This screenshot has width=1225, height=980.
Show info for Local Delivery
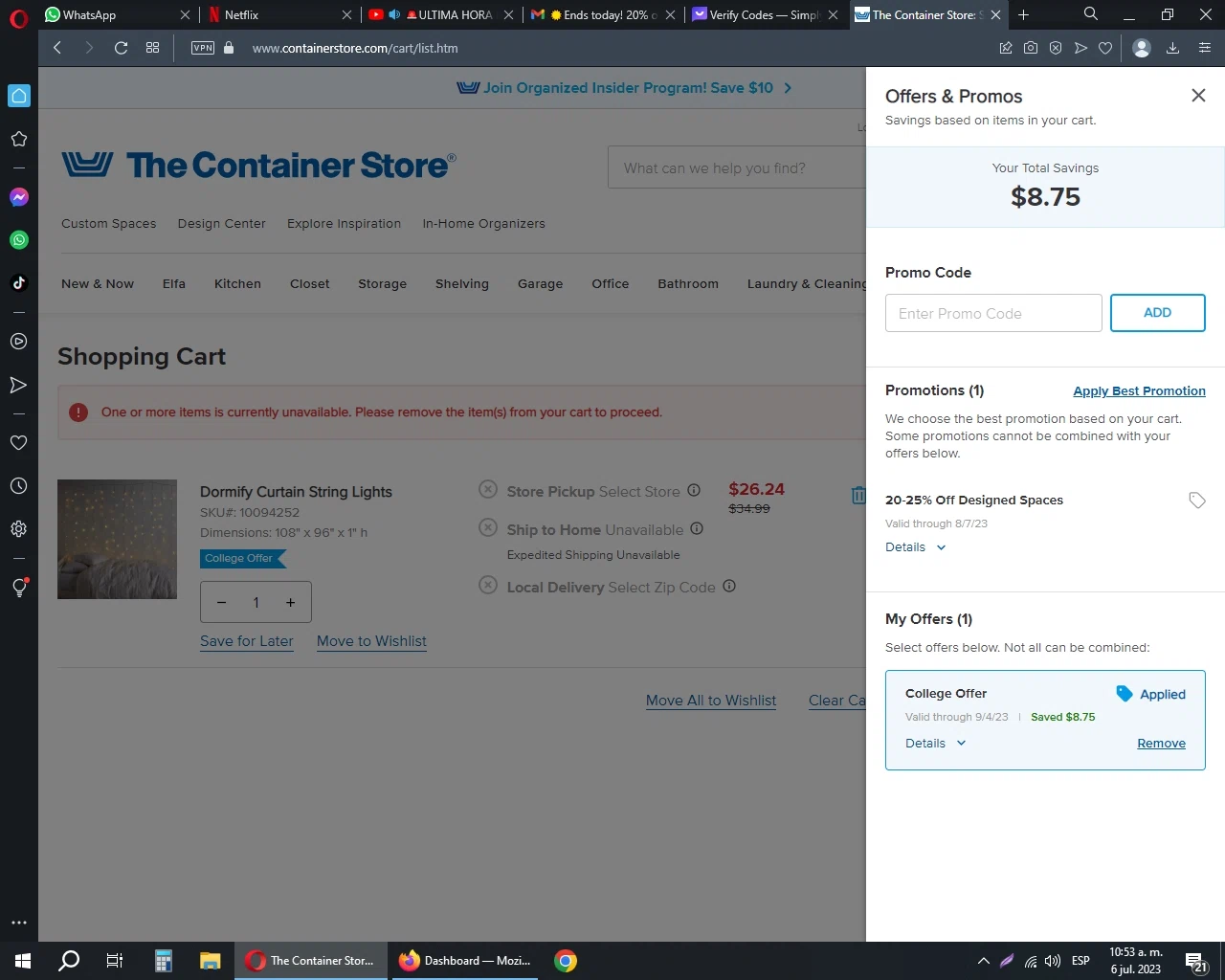(x=729, y=586)
